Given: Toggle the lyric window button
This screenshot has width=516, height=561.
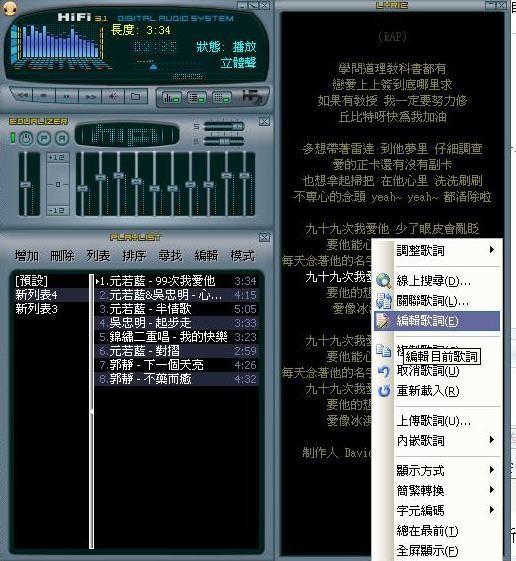Looking at the screenshot, I should click(x=222, y=97).
